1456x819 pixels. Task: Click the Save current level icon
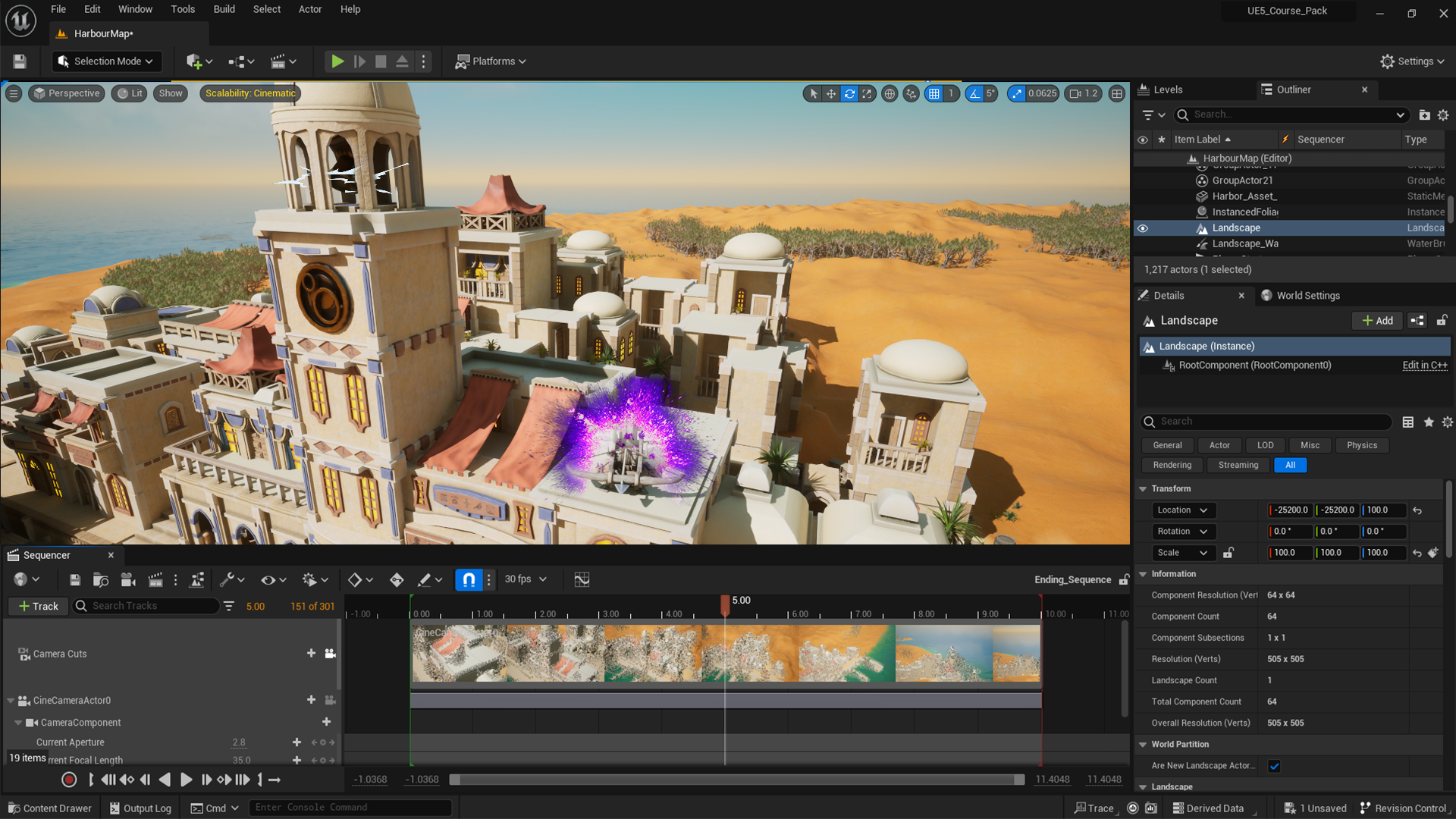click(x=20, y=61)
